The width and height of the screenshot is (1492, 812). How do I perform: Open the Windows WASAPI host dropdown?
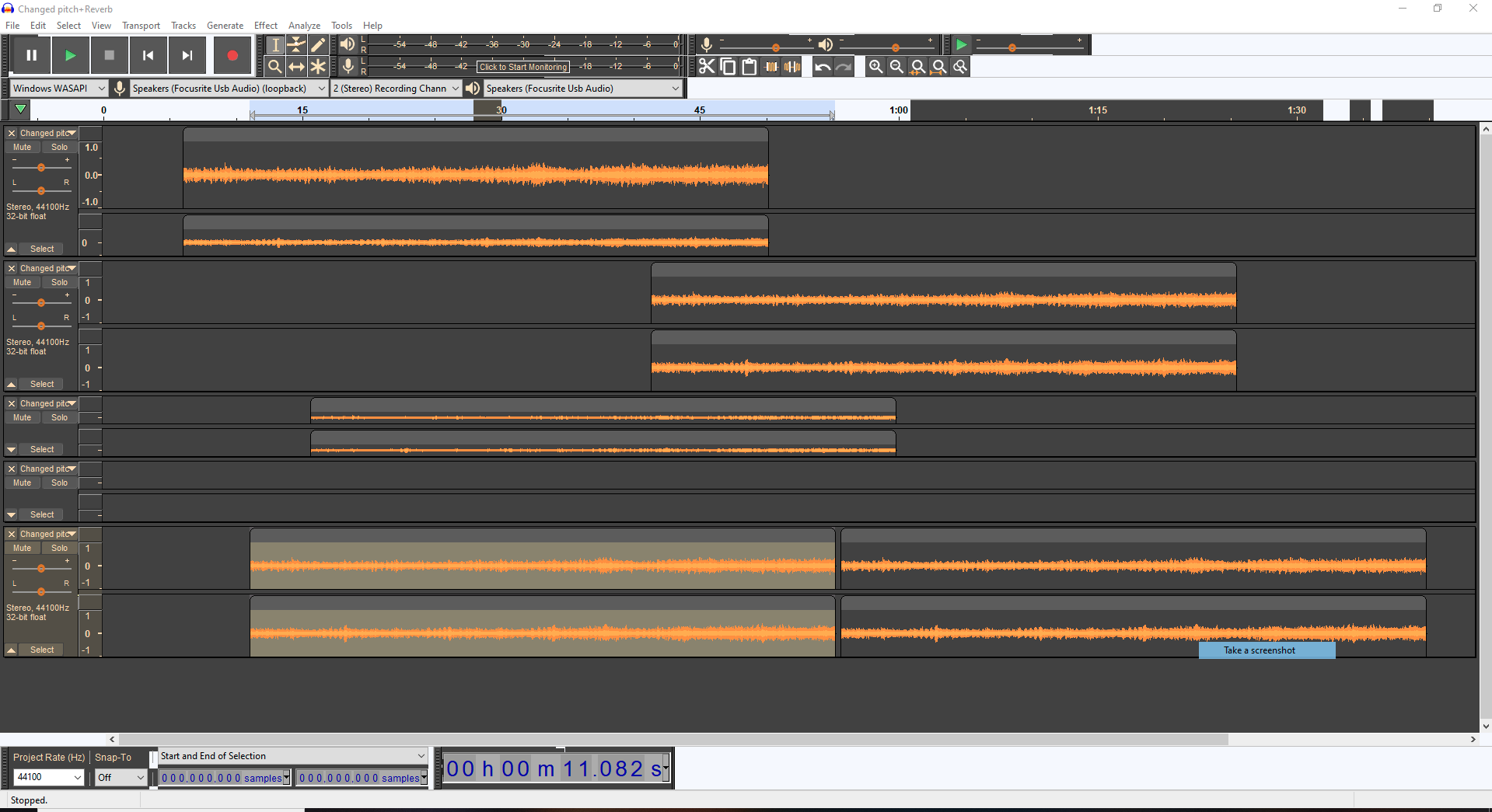pos(58,88)
